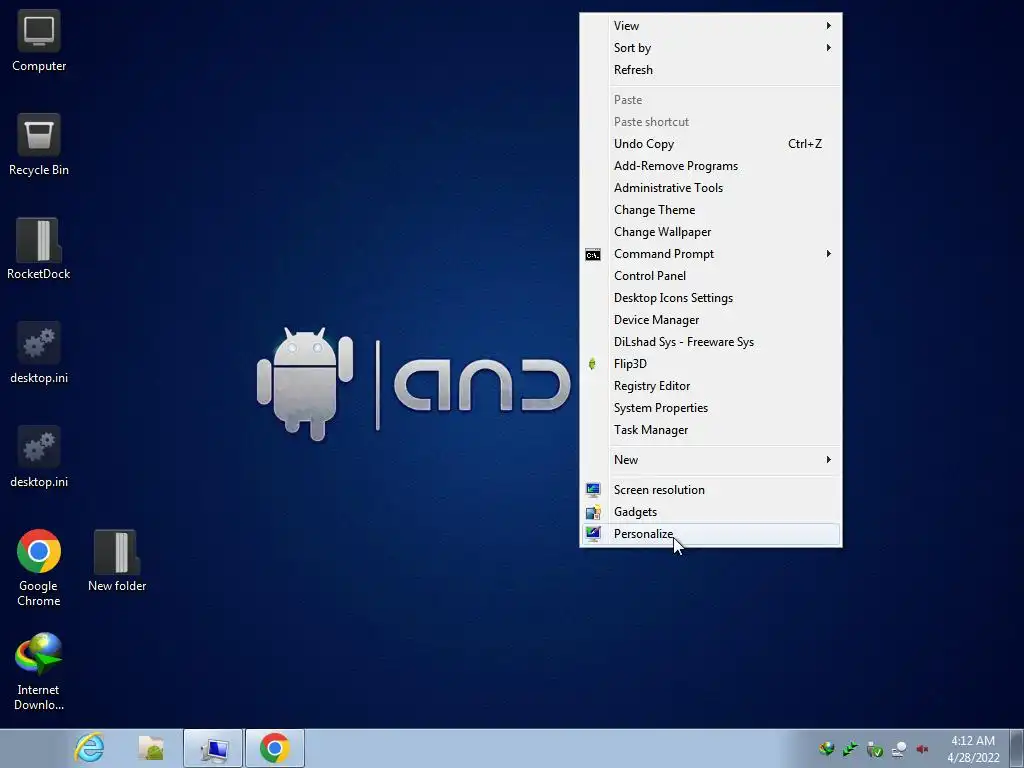Open Internet Explorer from the taskbar
This screenshot has width=1024, height=768.
89,748
